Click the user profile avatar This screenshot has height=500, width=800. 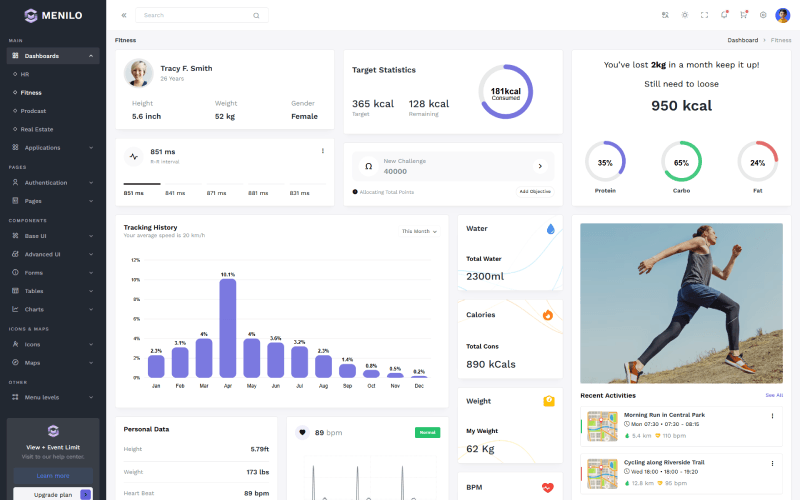pyautogui.click(x=782, y=15)
